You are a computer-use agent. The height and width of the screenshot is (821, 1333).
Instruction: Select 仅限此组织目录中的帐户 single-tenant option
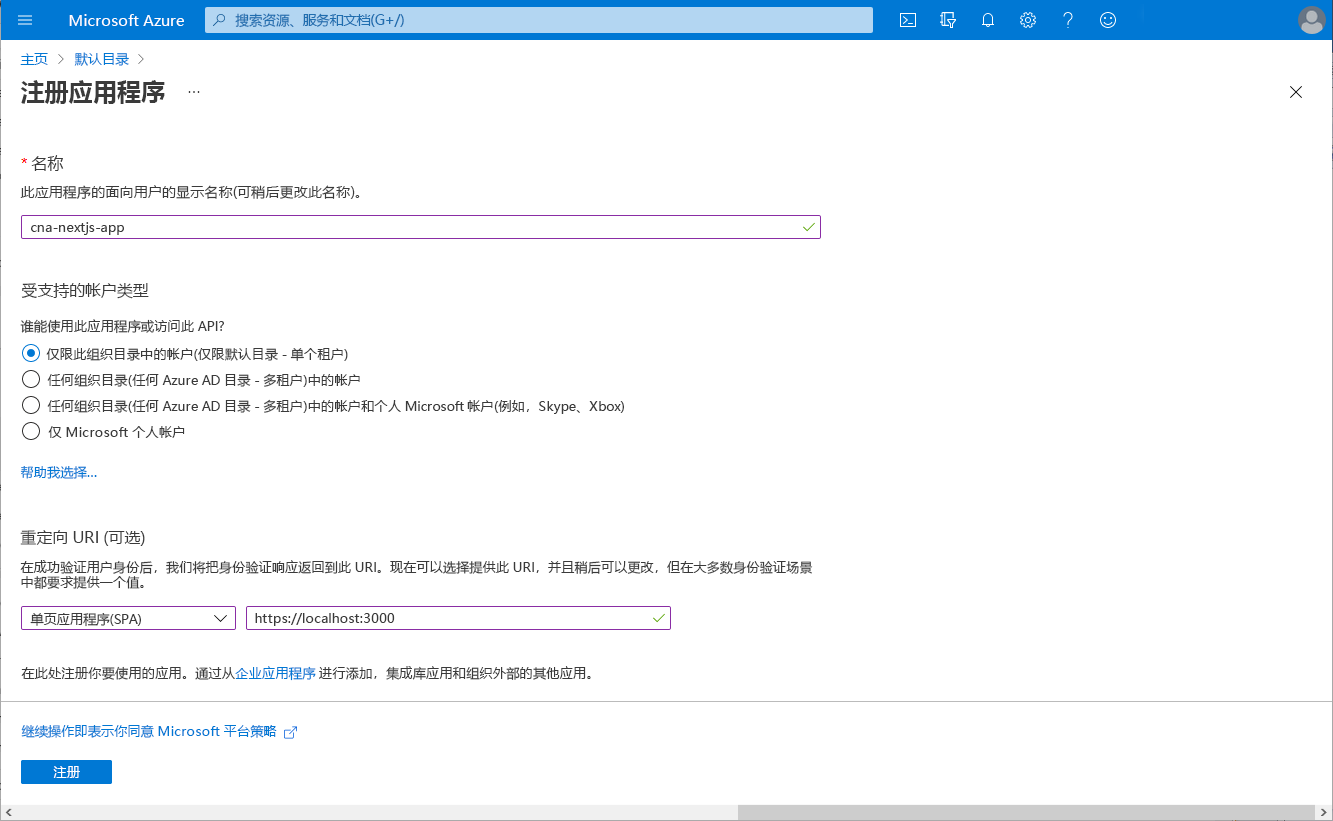tap(31, 353)
